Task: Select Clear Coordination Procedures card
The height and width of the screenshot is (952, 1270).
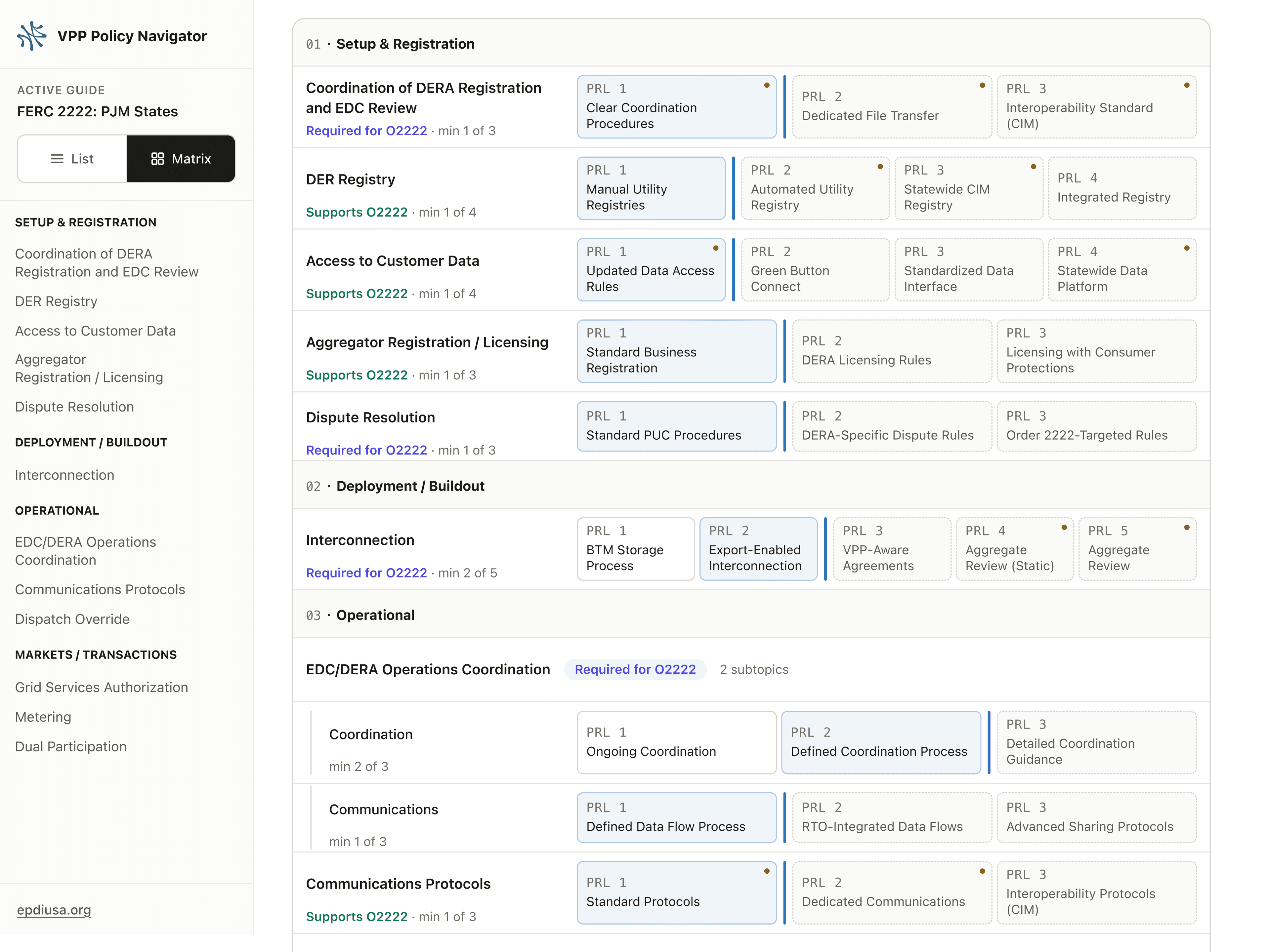Action: coord(676,107)
